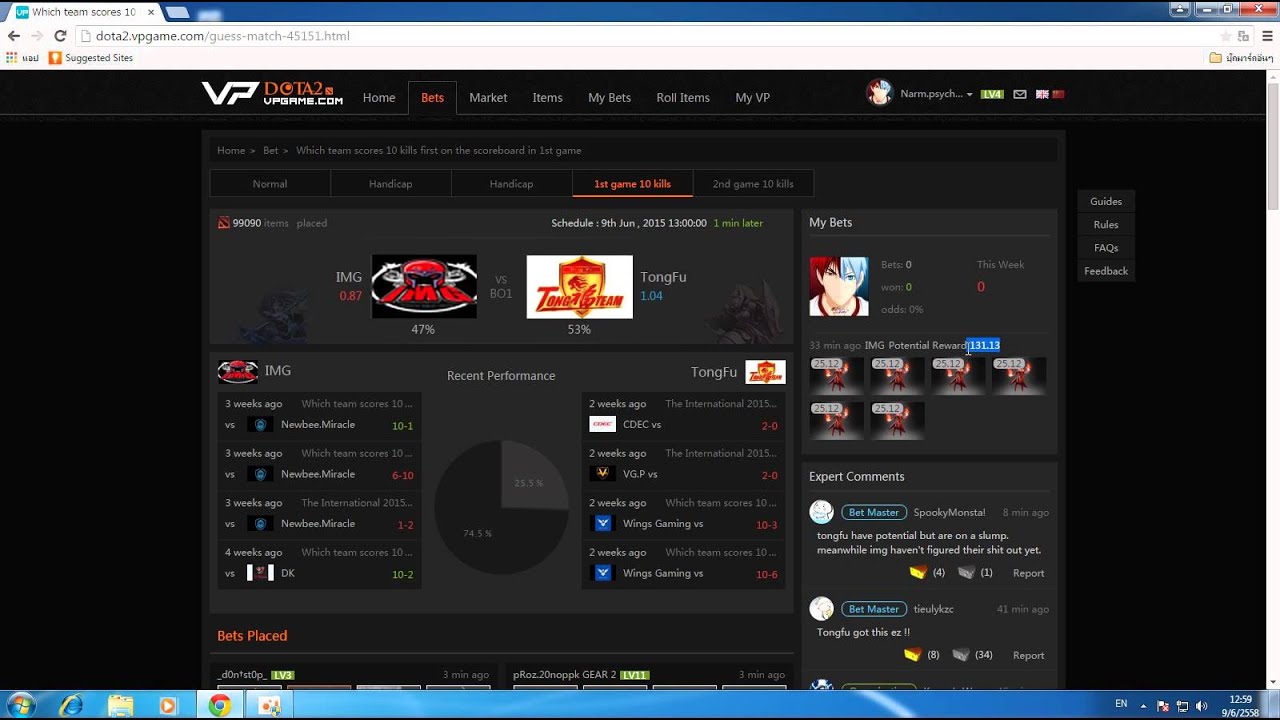Viewport: 1280px width, 720px height.
Task: Upvote SpookyMonsta's comment with the yellow thumbs-up
Action: point(917,573)
